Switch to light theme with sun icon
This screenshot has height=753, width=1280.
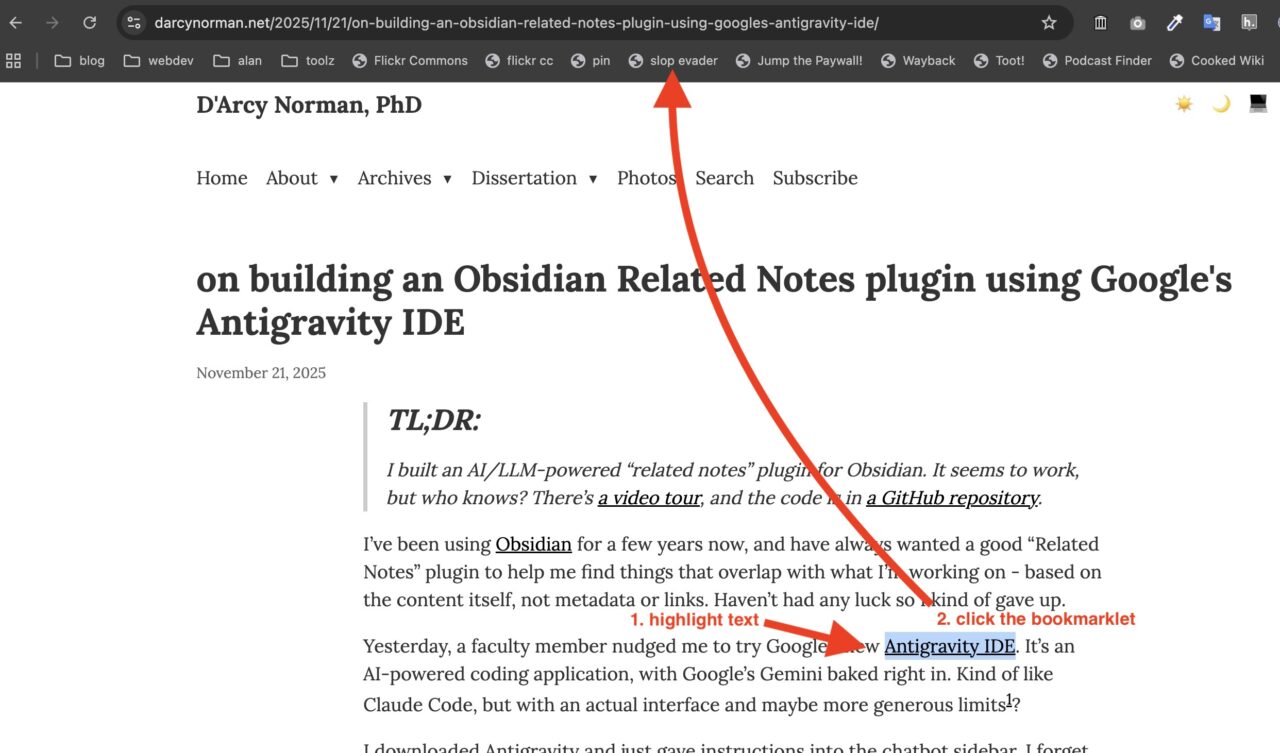(x=1184, y=104)
